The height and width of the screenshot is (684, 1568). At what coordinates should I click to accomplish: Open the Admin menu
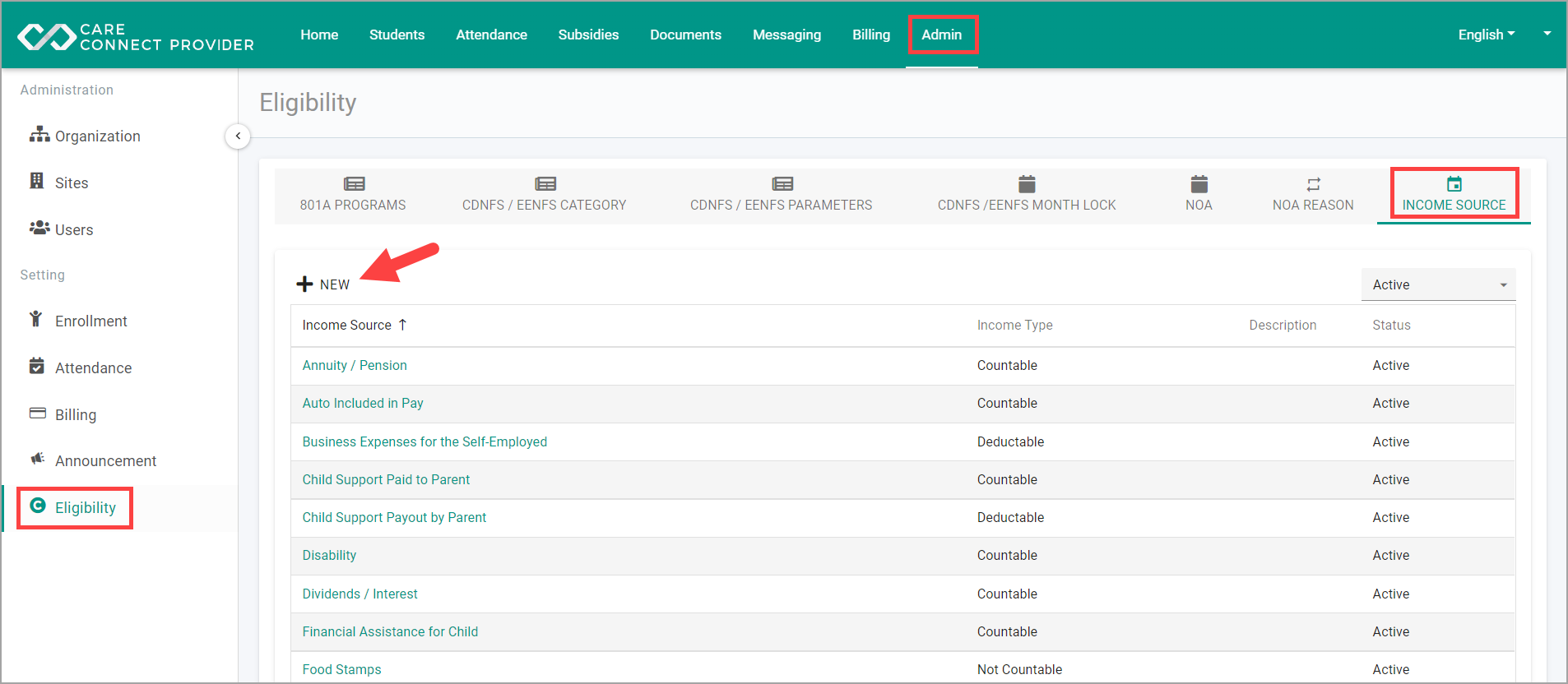[942, 35]
